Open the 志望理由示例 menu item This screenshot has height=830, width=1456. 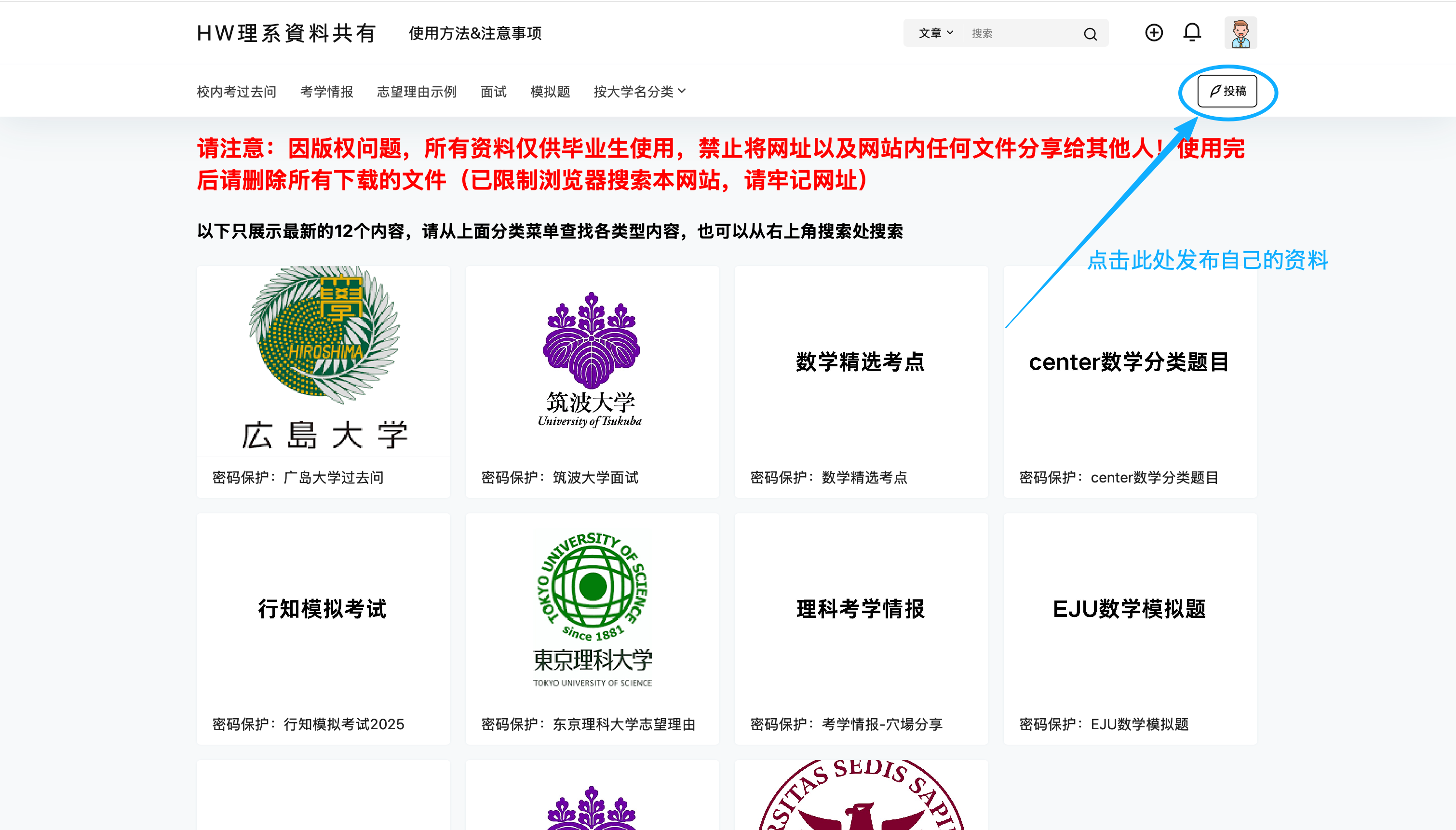click(417, 92)
